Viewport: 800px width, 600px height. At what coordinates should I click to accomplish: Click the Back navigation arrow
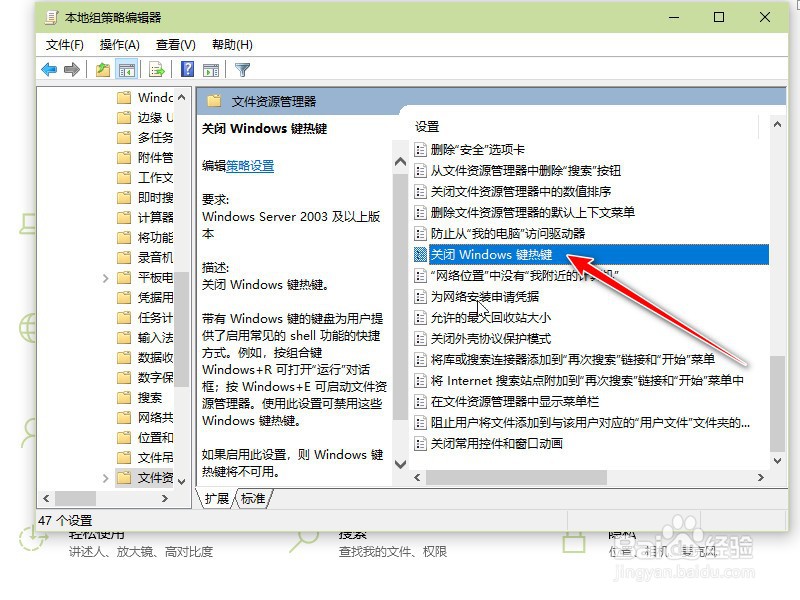pos(47,68)
